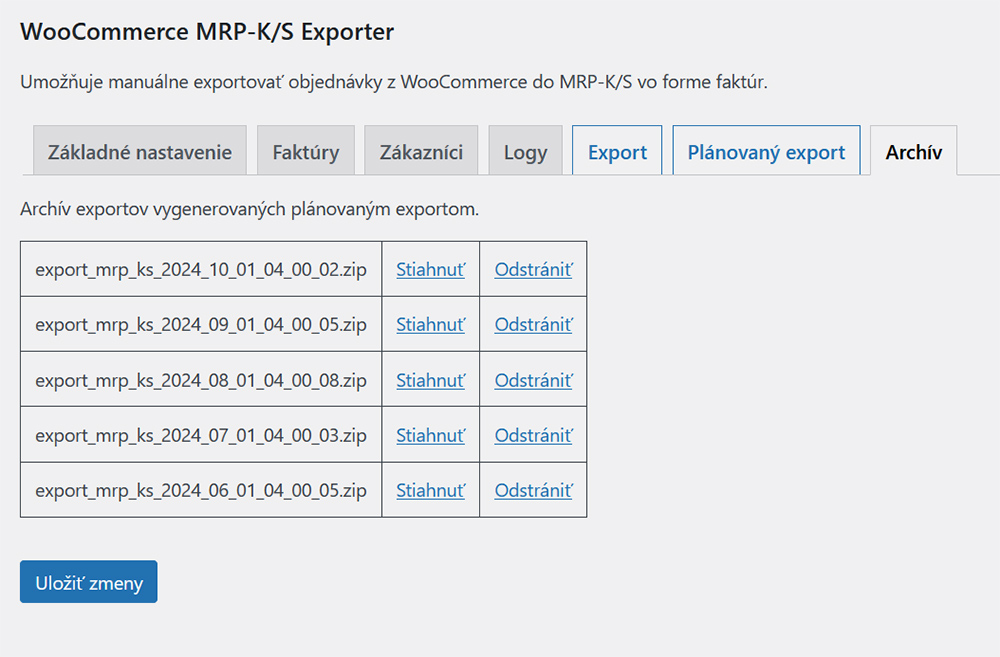Switch to the Faktúry tab
Viewport: 1000px width, 657px height.
(x=305, y=151)
